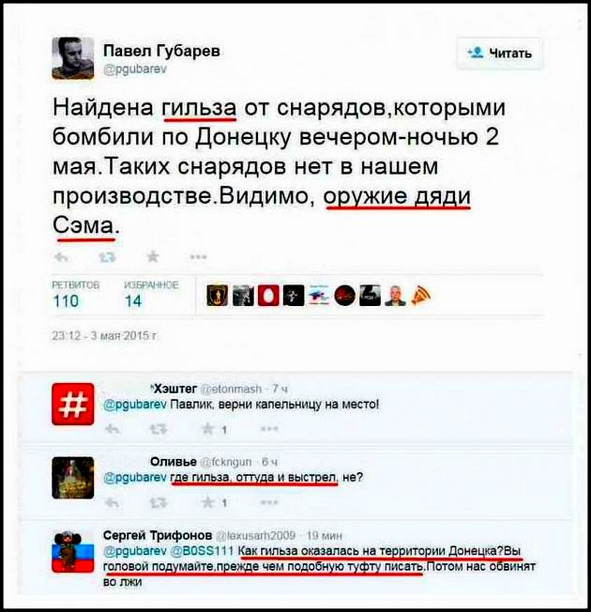Screen dimensions: 591x612
Task: Open the @pgubarev mention in Хэштег reply
Action: coord(135,404)
